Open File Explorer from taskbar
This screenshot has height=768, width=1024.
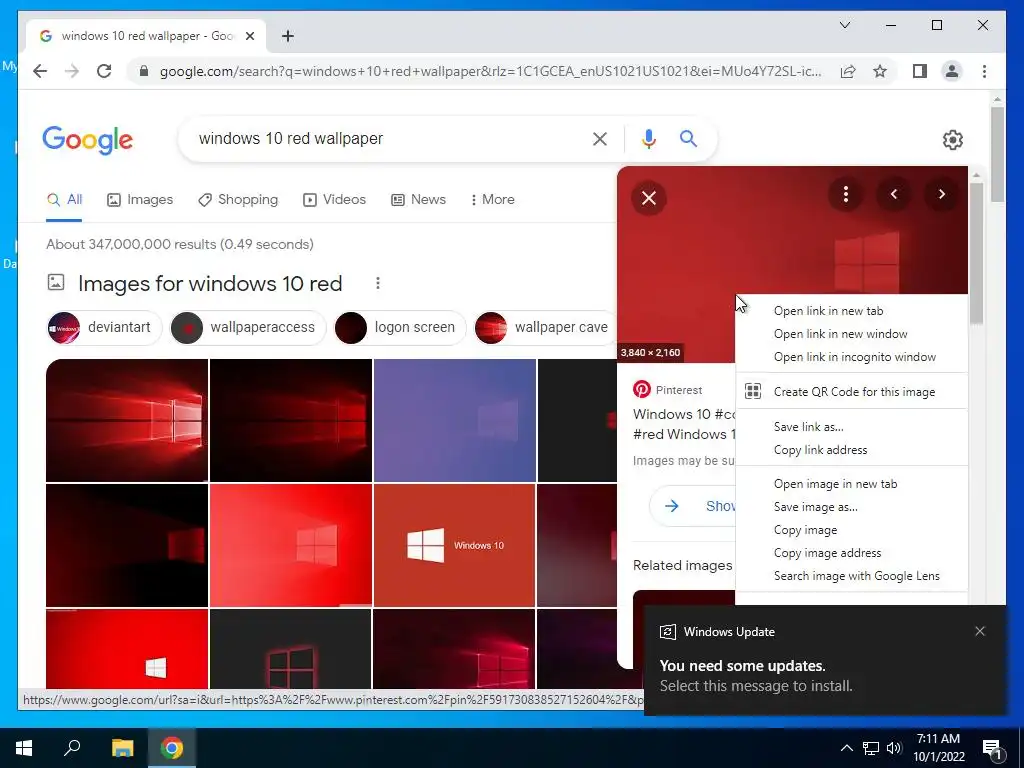[122, 748]
